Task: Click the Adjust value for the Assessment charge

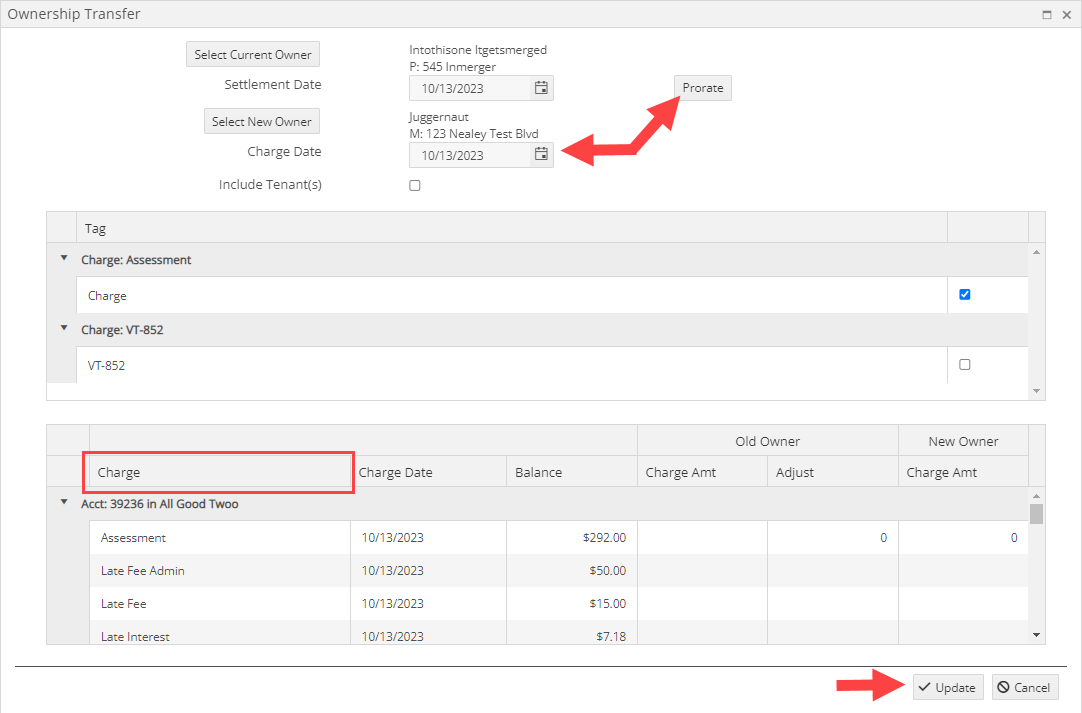Action: click(x=831, y=537)
